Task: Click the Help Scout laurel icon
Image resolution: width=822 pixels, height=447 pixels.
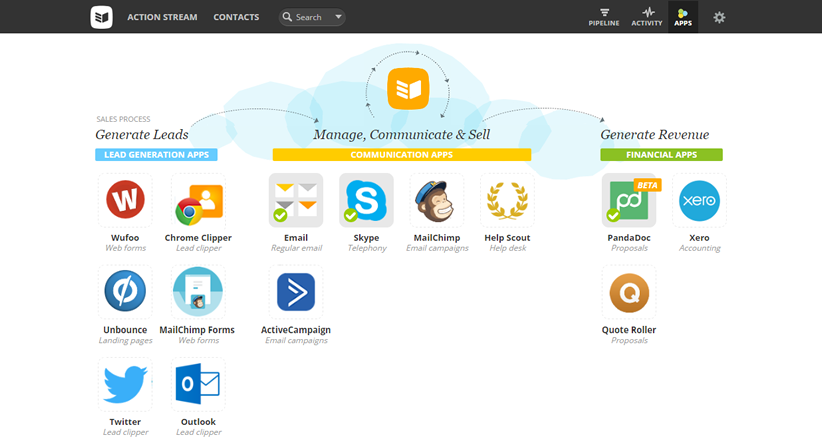Action: (x=507, y=200)
